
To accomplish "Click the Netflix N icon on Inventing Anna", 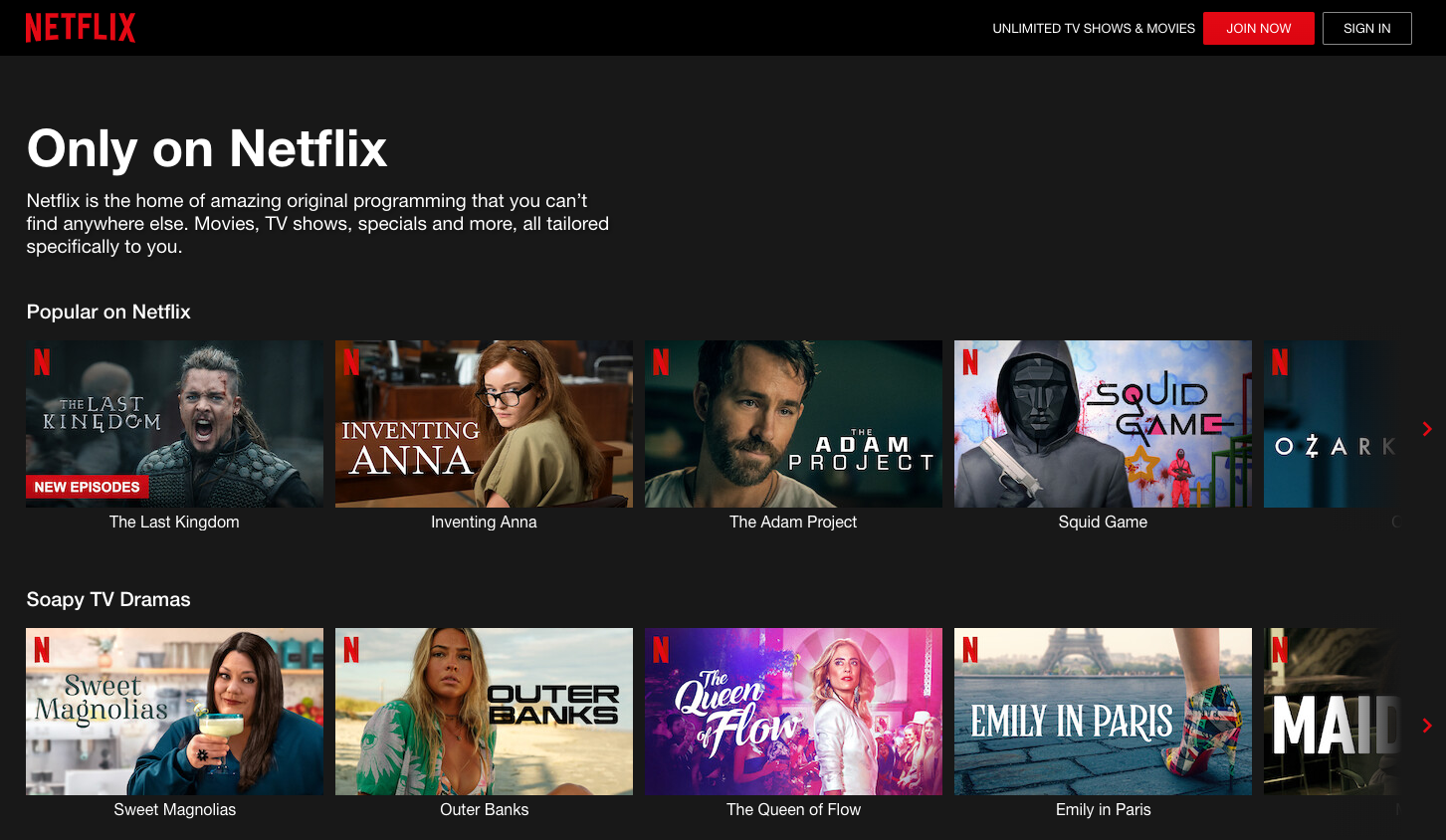I will tap(351, 362).
